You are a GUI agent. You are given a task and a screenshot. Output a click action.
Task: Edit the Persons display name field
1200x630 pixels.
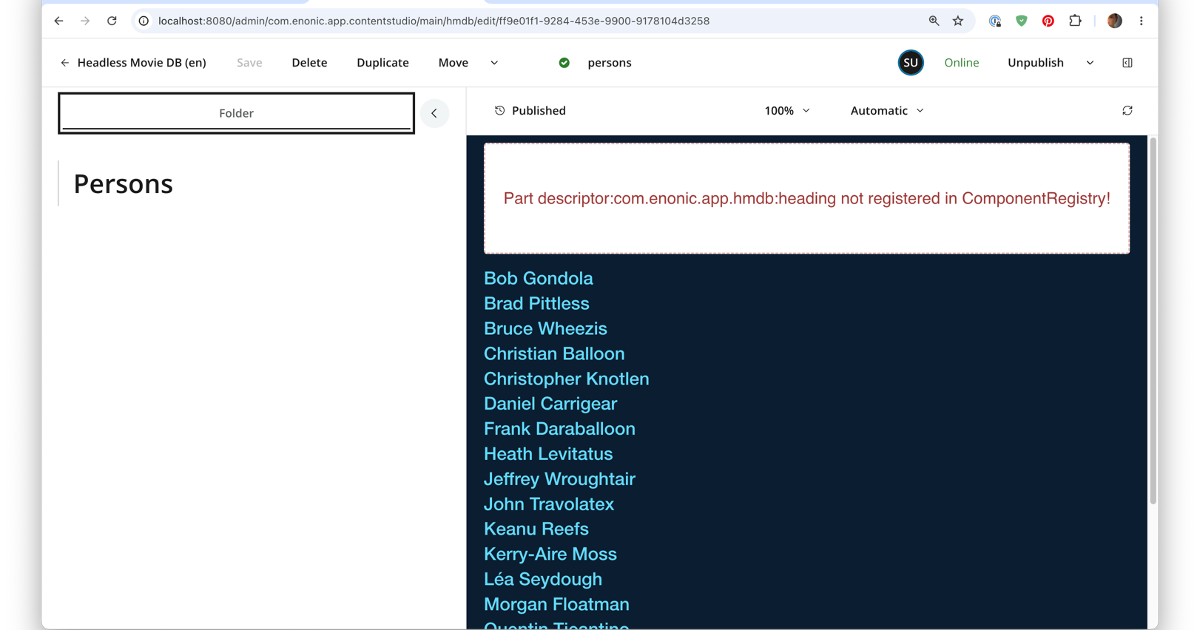tap(123, 183)
